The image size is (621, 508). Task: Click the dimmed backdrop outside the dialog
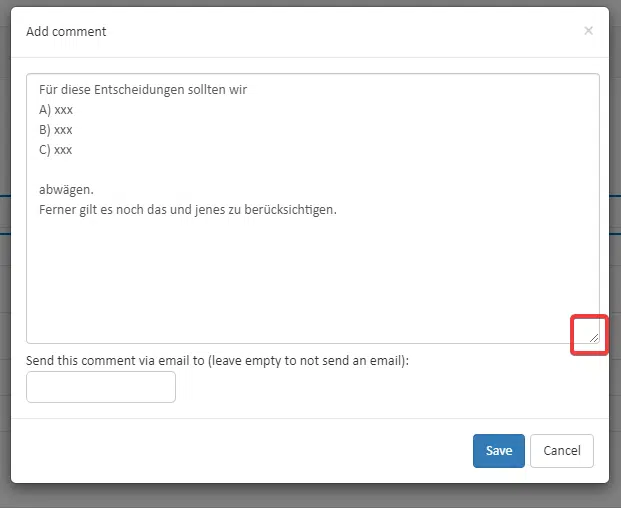pyautogui.click(x=309, y=497)
